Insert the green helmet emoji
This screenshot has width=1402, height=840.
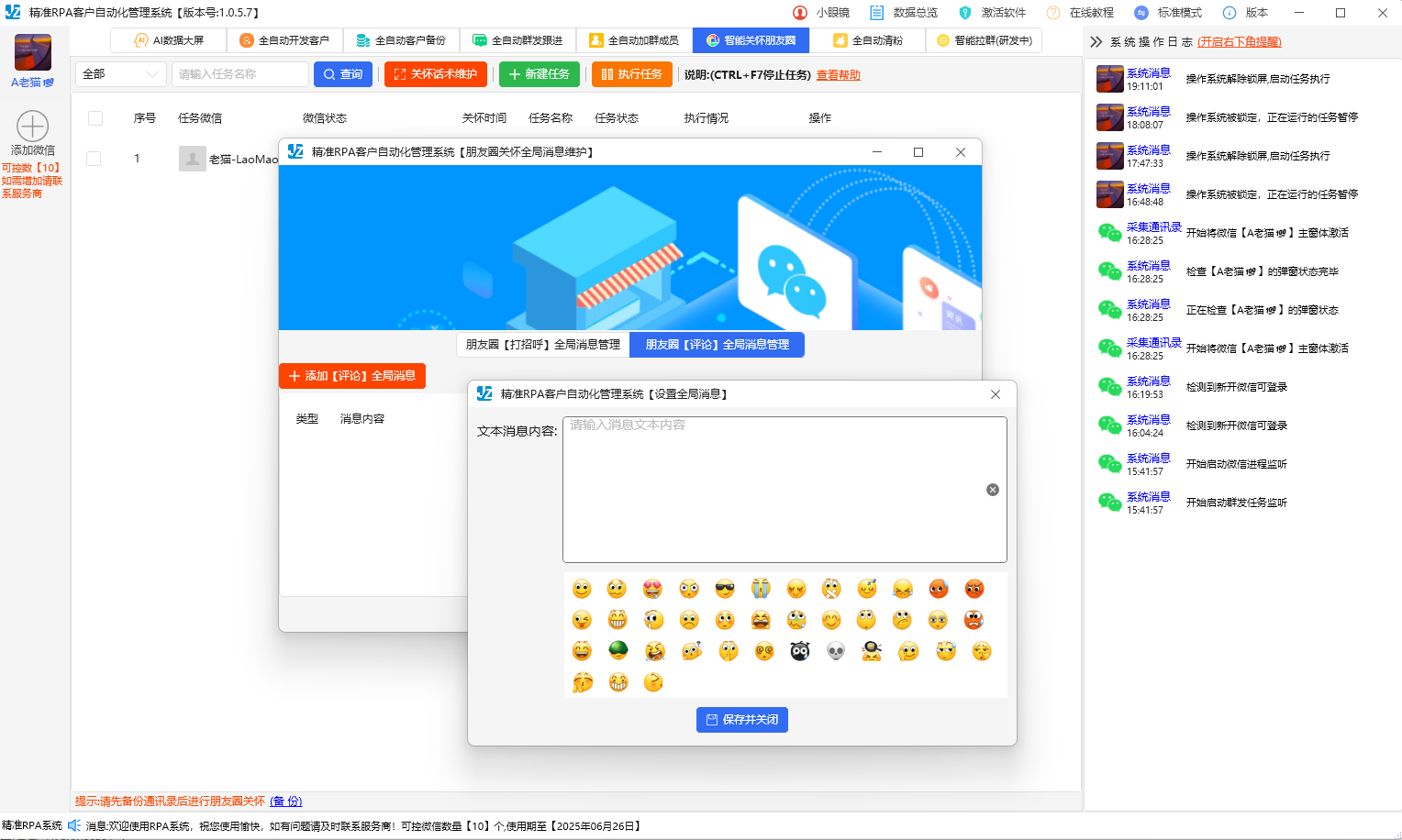pos(618,650)
